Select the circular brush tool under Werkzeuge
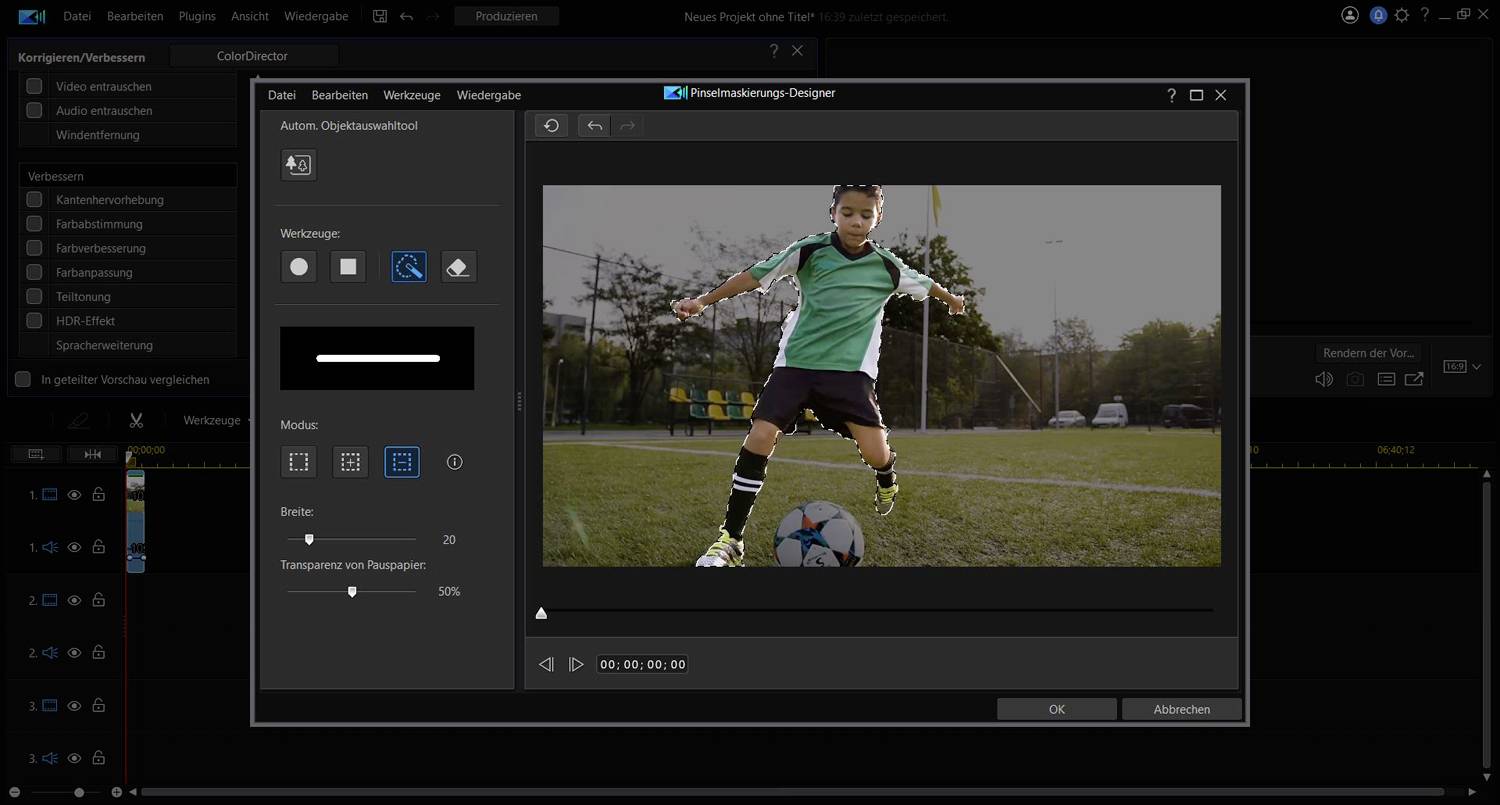This screenshot has height=805, width=1500. pyautogui.click(x=298, y=266)
